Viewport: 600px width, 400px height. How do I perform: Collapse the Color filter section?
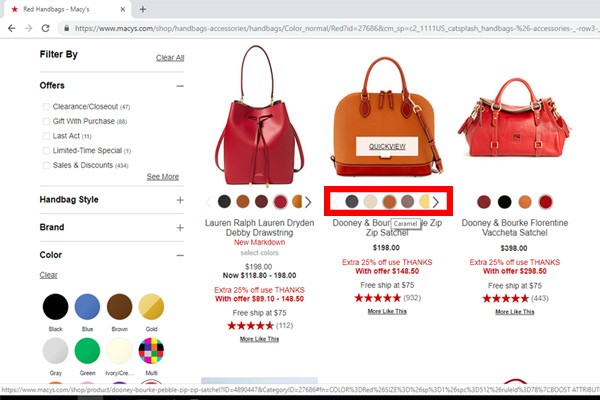(180, 255)
